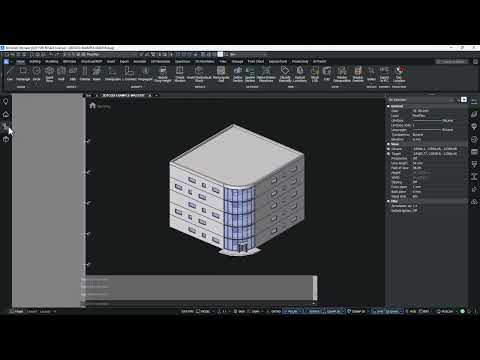The width and height of the screenshot is (480, 360).
Task: Switch to the Point Cloud ribbon tab
Action: (256, 62)
